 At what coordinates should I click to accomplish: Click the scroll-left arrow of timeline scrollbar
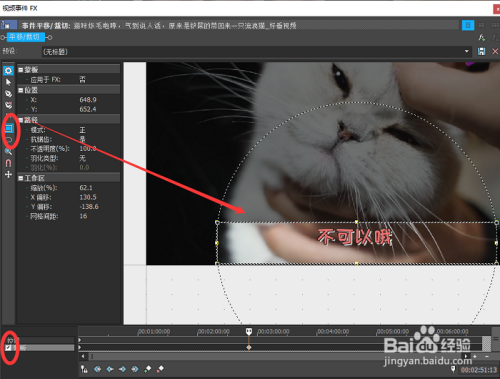tap(83, 356)
